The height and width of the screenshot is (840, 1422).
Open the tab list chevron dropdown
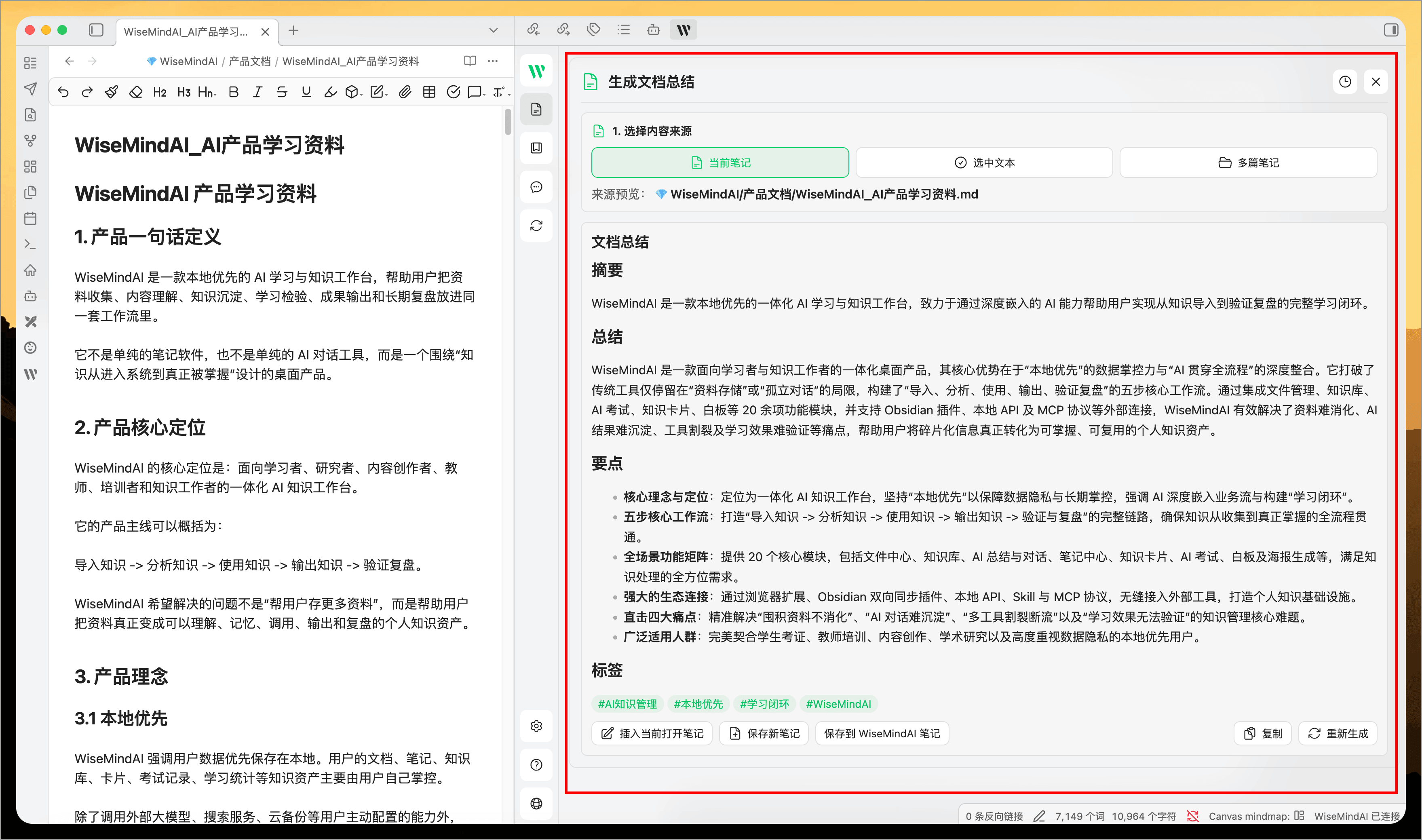click(x=494, y=30)
